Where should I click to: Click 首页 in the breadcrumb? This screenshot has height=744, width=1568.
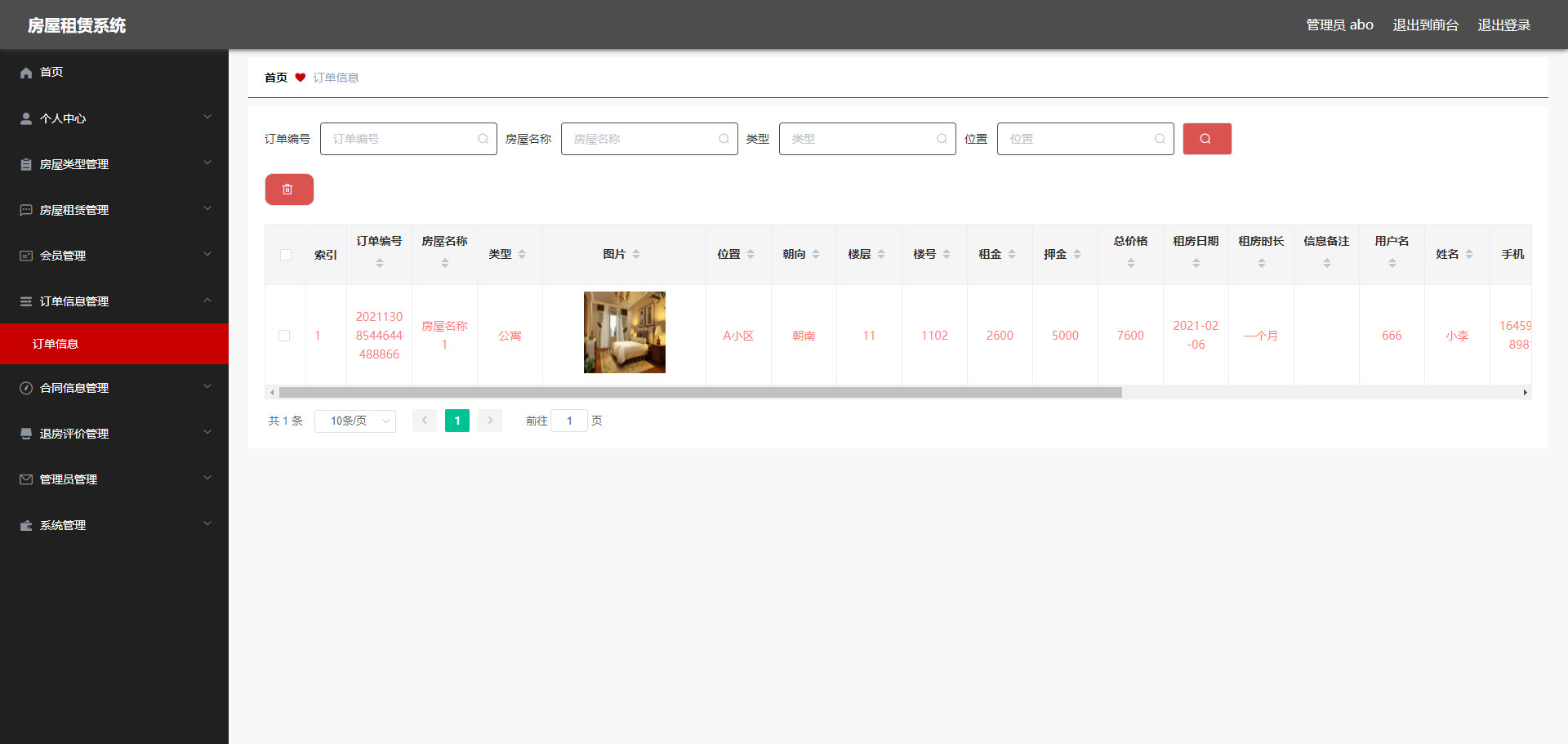point(276,78)
